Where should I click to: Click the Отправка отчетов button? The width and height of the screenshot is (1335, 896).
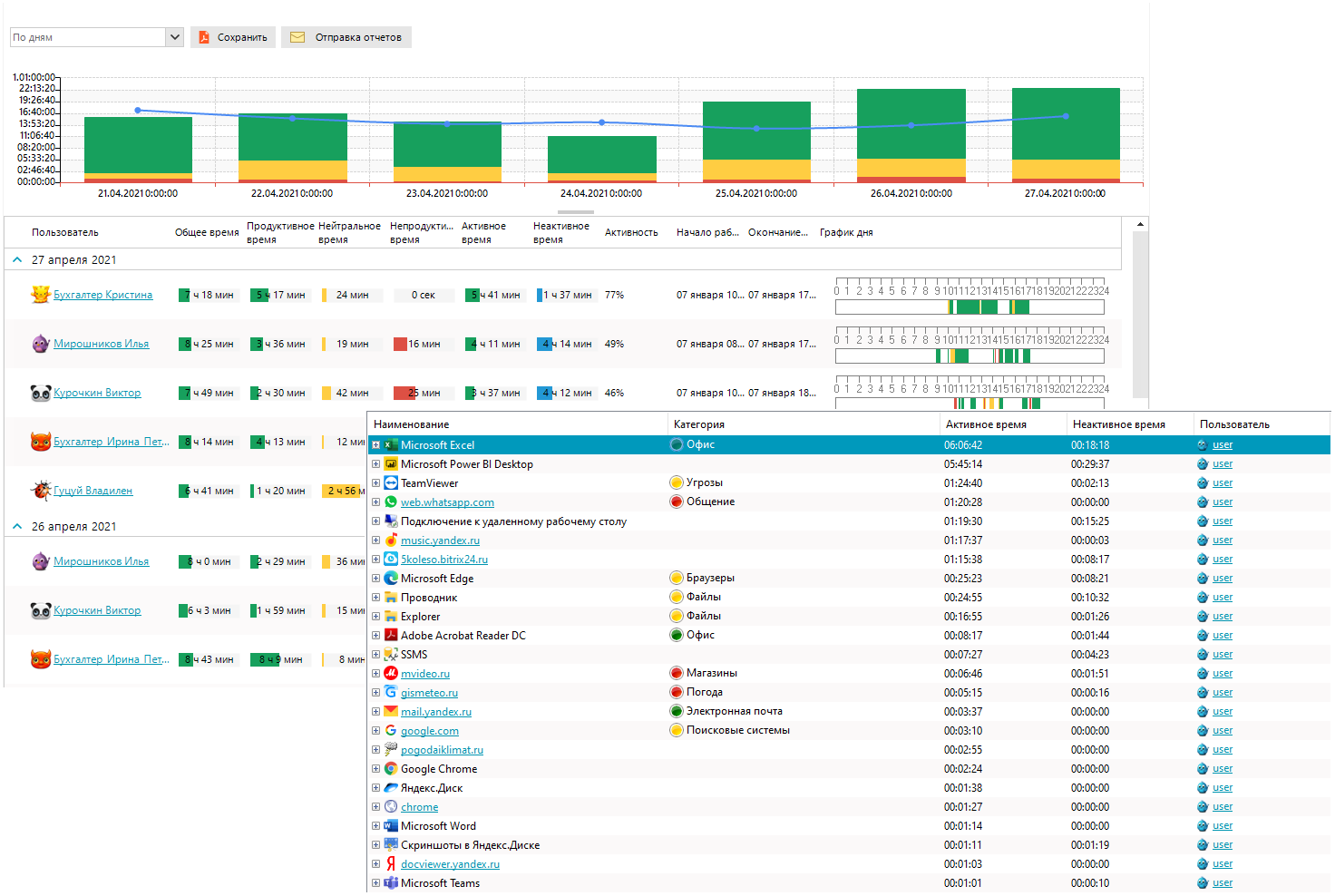tap(346, 37)
